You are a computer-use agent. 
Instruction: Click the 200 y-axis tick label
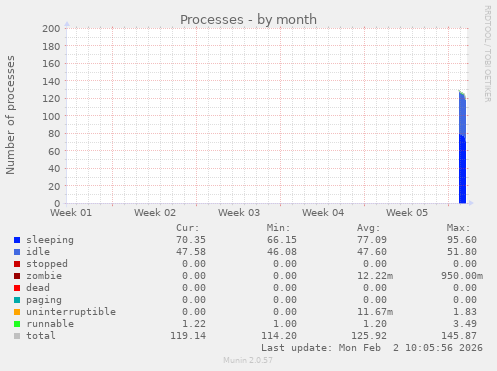[51, 29]
